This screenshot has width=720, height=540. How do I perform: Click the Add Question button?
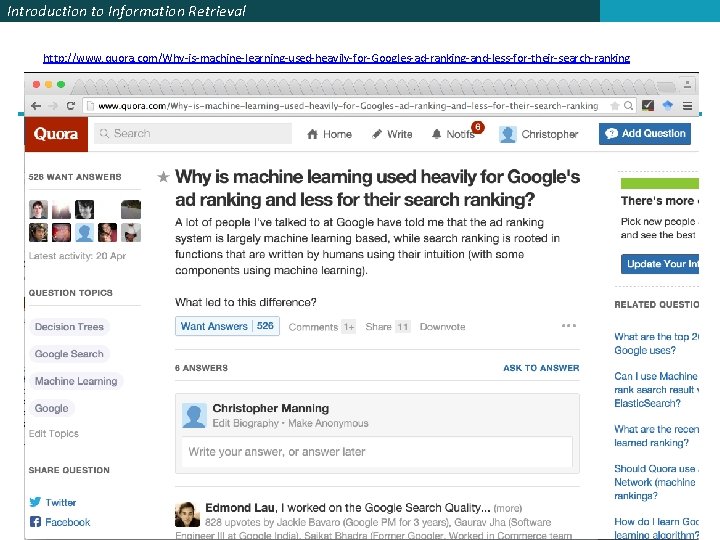pos(645,134)
